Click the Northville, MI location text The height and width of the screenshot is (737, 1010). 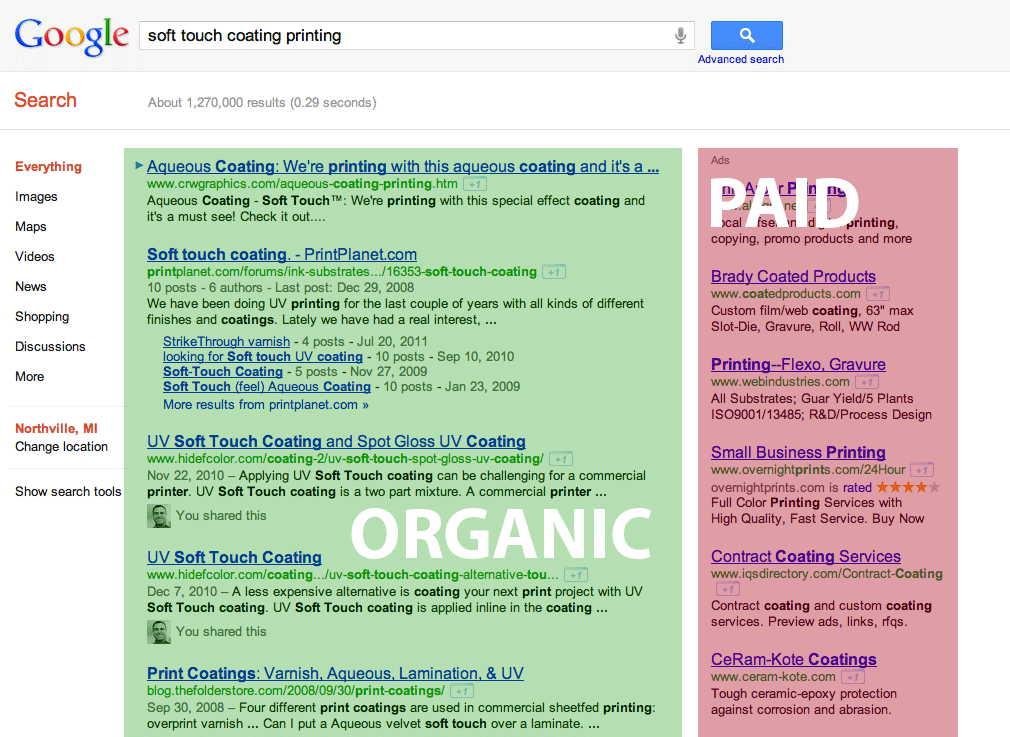coord(56,428)
